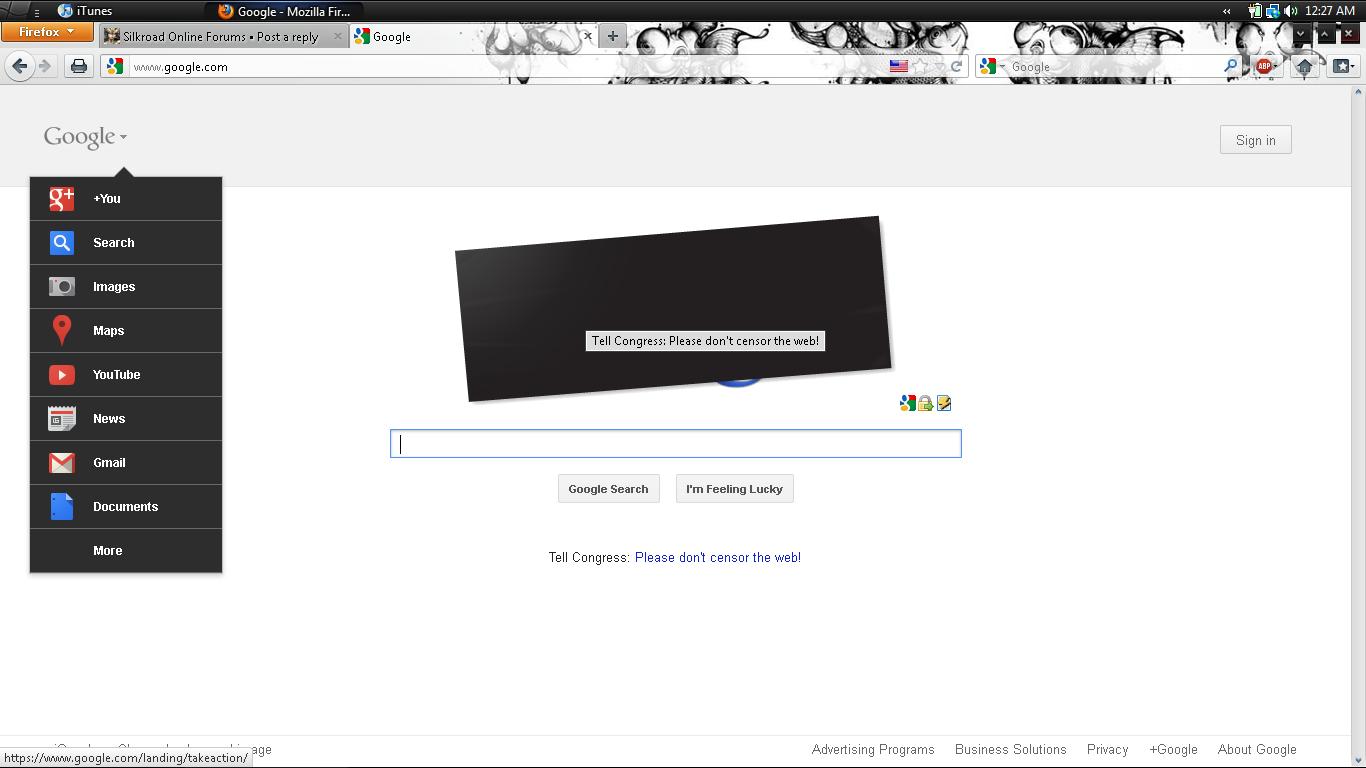
Task: Select YouTube from the Google menu
Action: (x=116, y=375)
